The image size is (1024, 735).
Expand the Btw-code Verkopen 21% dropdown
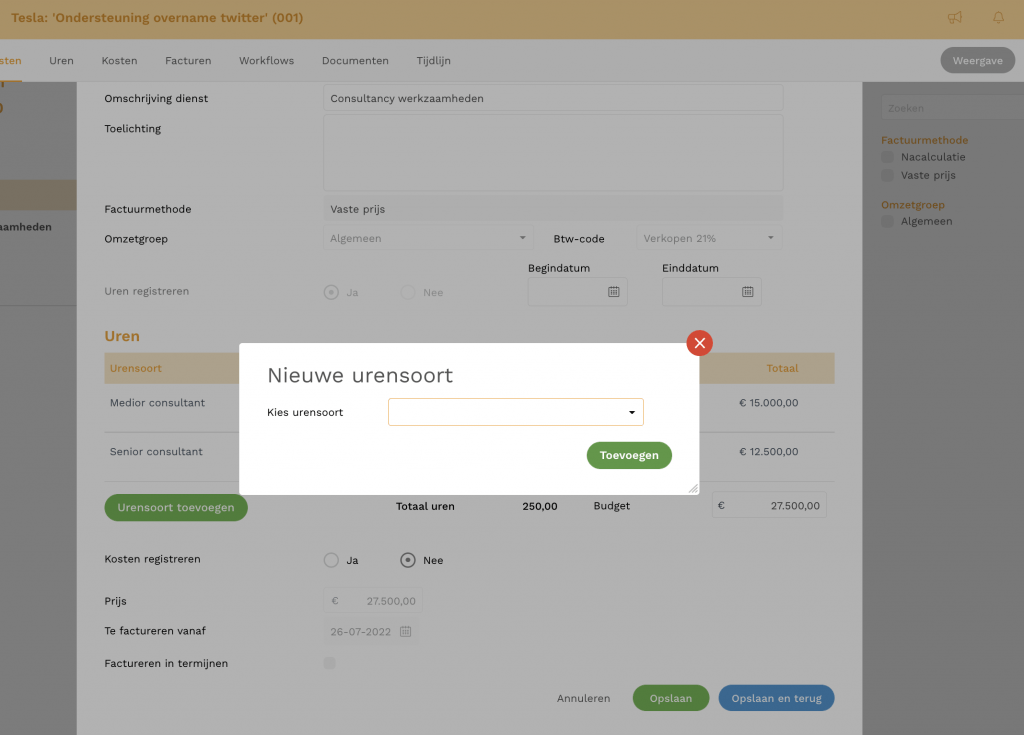click(770, 238)
